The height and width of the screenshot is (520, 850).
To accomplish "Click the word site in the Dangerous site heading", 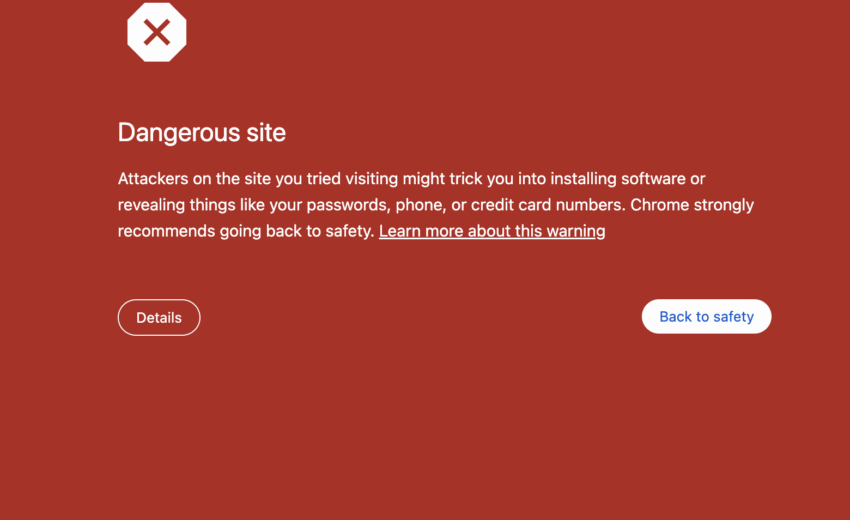I will pos(266,132).
